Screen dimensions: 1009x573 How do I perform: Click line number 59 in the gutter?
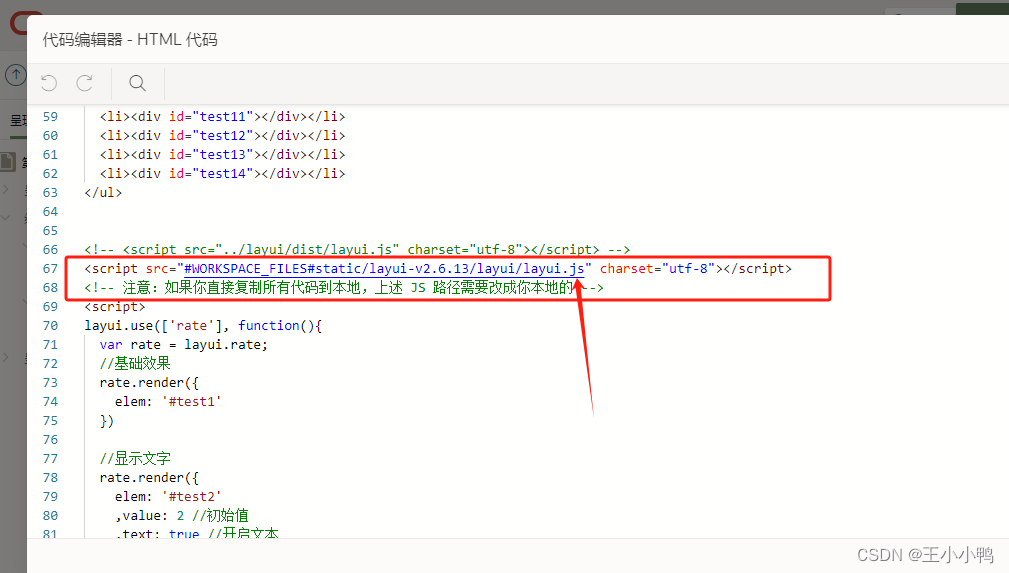point(50,117)
